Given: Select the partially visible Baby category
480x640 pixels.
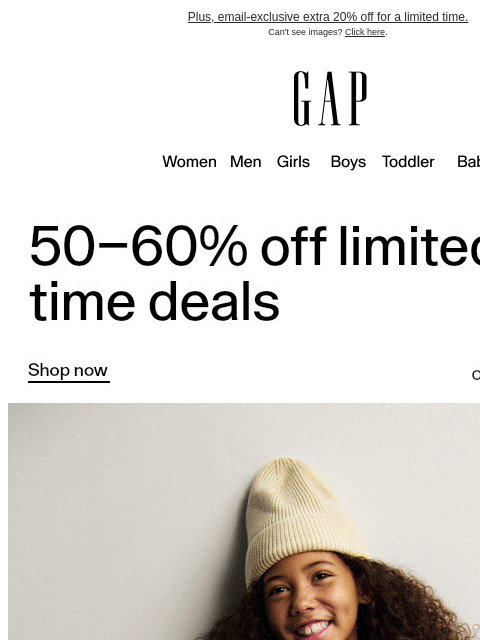Looking at the screenshot, I should pos(469,162).
